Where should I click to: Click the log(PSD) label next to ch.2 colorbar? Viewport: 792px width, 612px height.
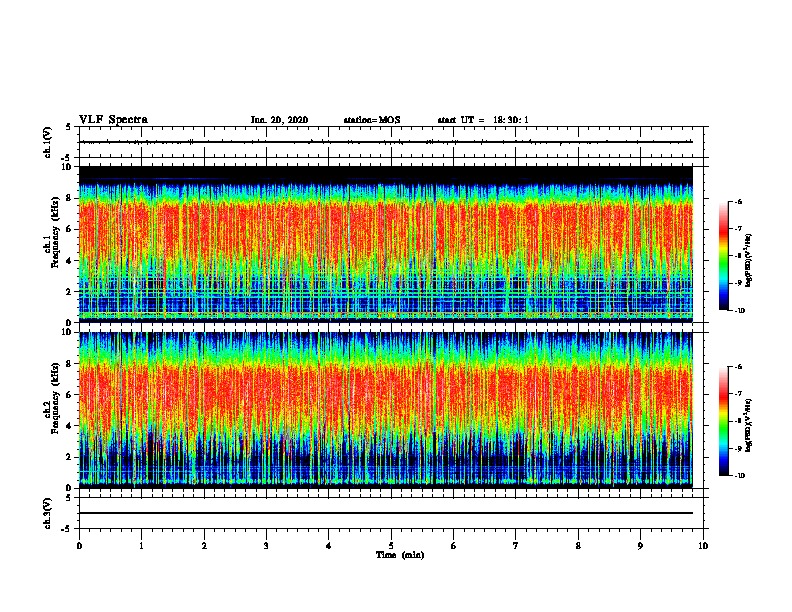coord(749,425)
